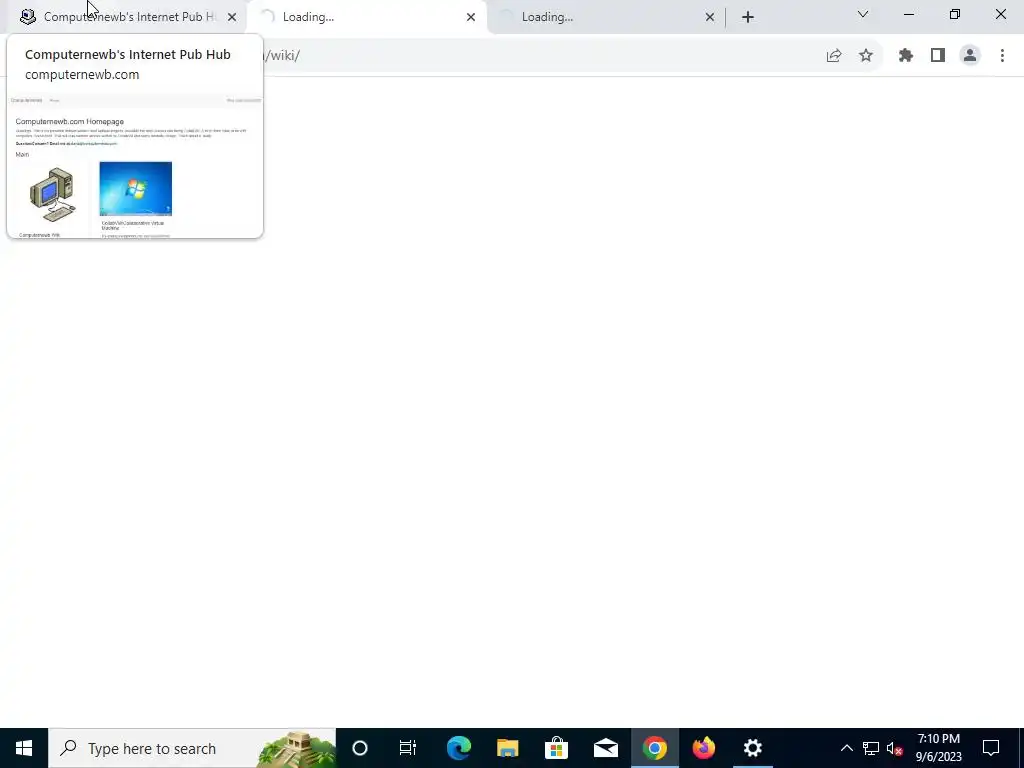This screenshot has height=768, width=1024.
Task: Open Settings gear on the taskbar
Action: pyautogui.click(x=752, y=748)
